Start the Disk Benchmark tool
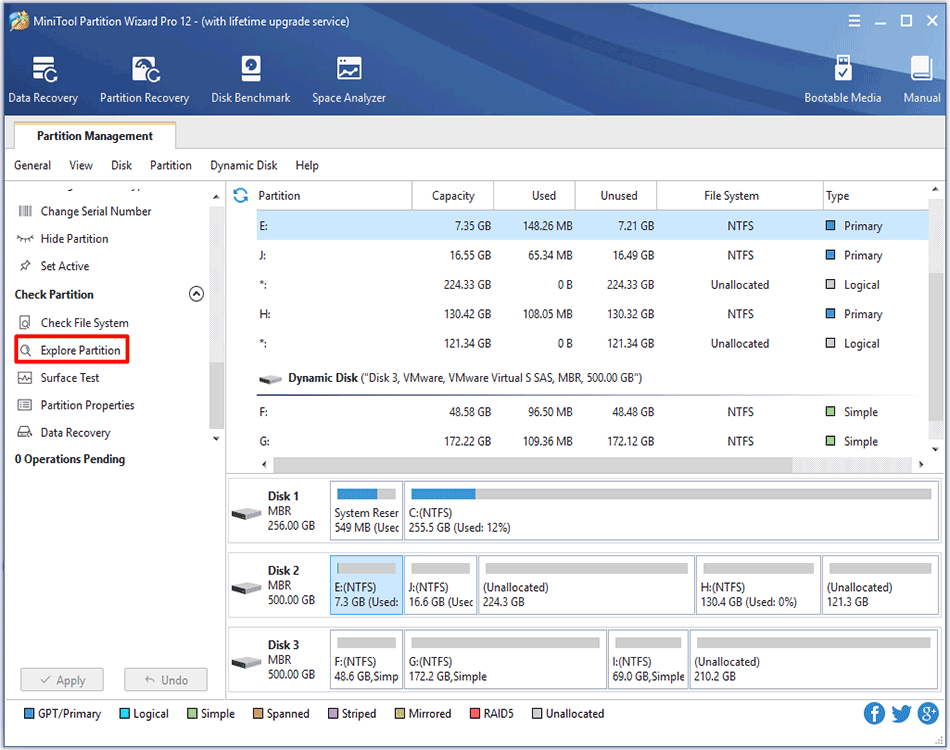Image resolution: width=950 pixels, height=750 pixels. (x=250, y=78)
